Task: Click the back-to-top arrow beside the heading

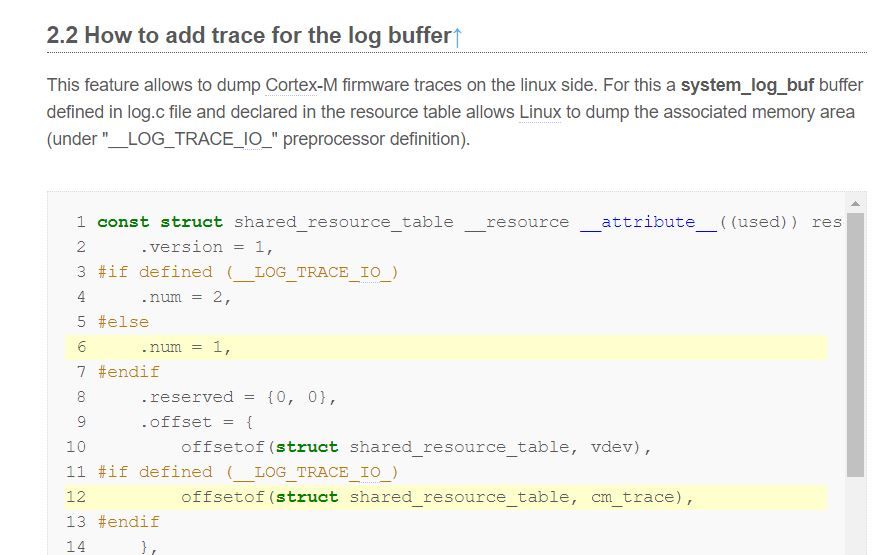Action: click(457, 36)
